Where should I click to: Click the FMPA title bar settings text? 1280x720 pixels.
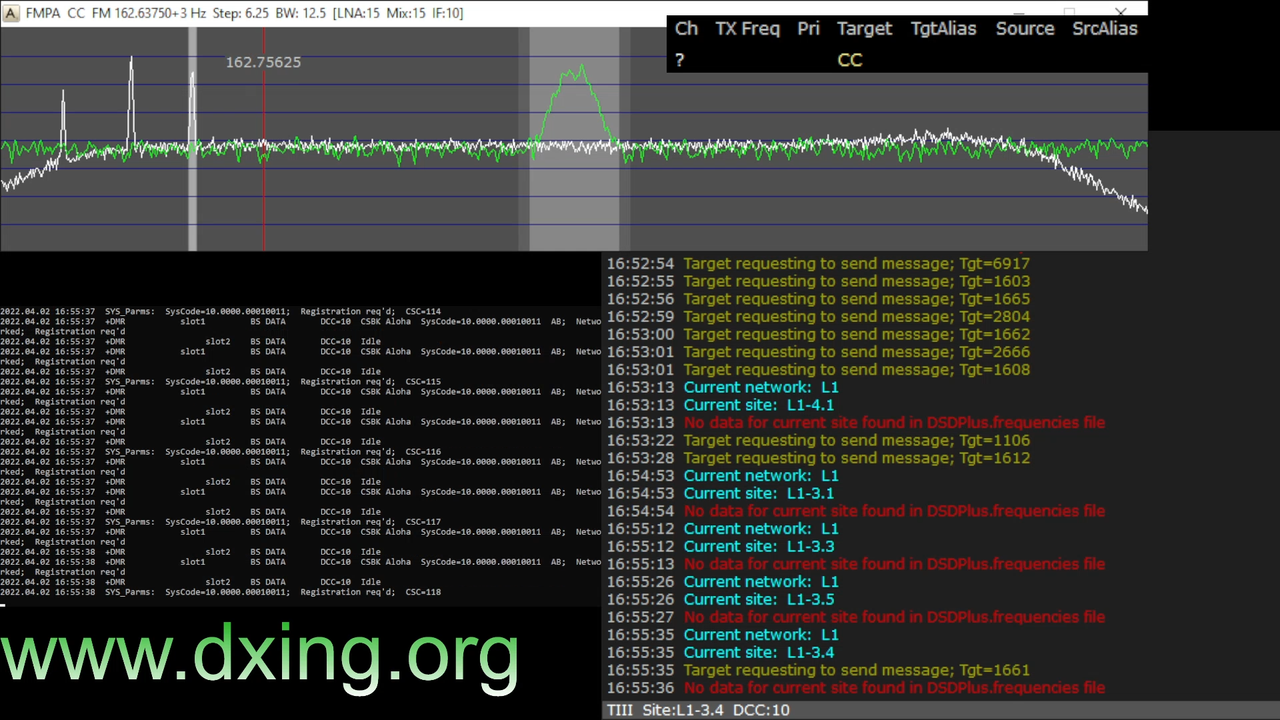tap(244, 13)
